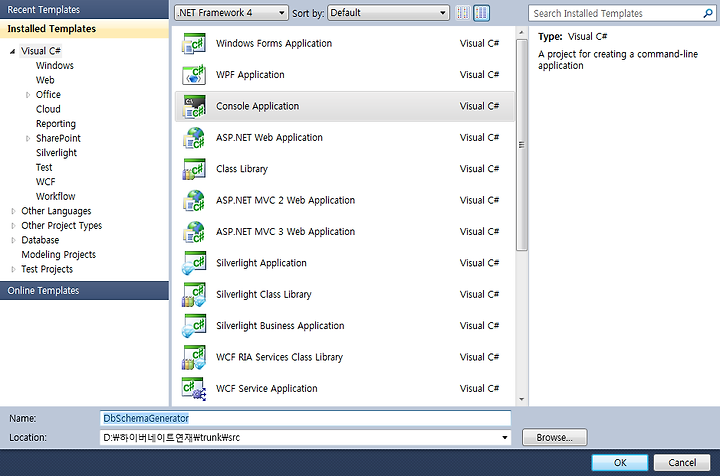Select the WCF category in tree
720x476 pixels.
point(45,182)
